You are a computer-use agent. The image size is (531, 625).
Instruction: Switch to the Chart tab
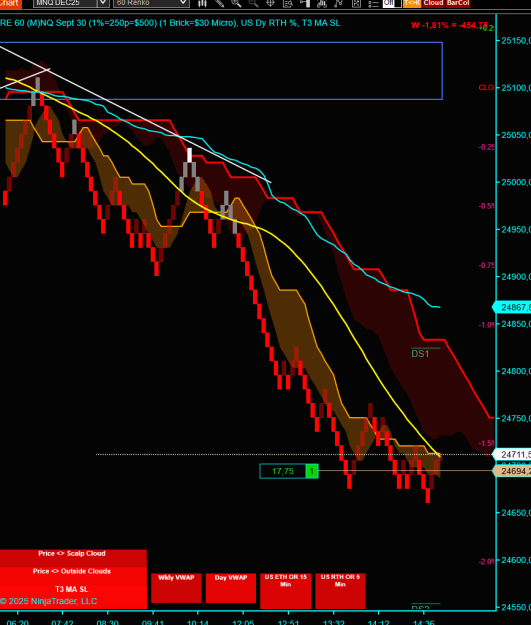click(x=10, y=4)
